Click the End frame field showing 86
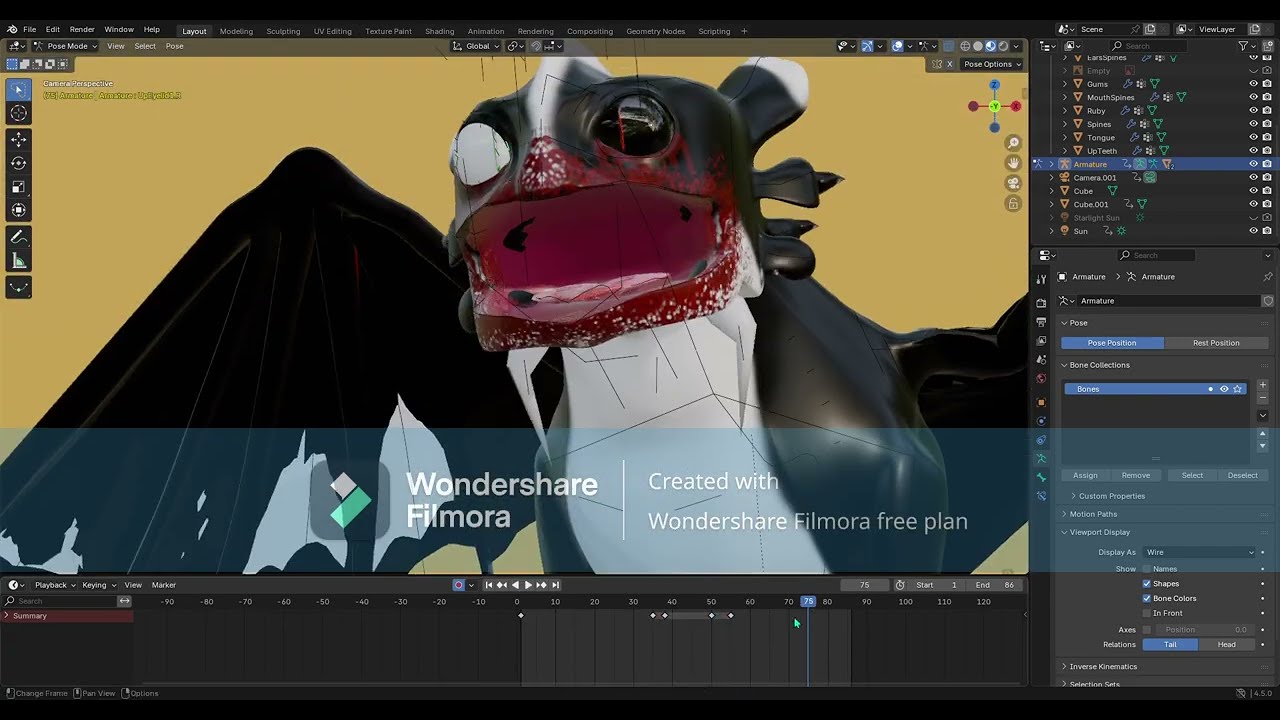 (996, 585)
